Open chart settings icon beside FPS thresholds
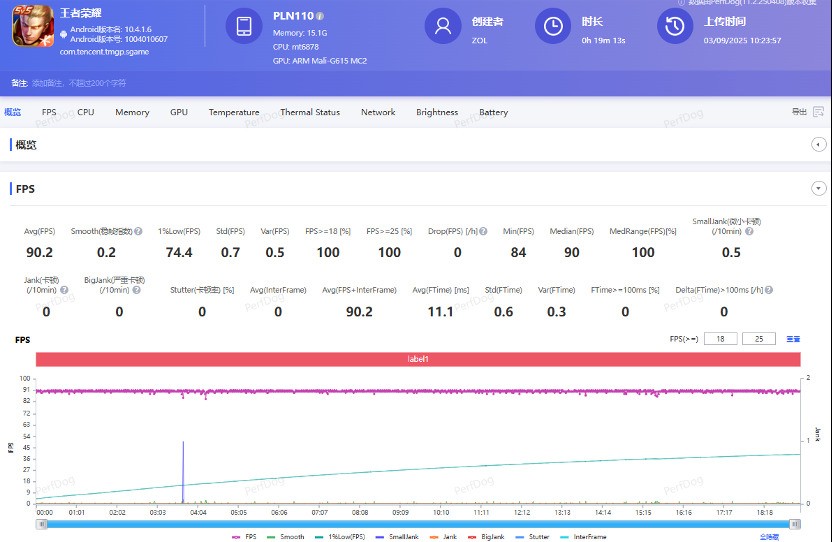Screen dimensions: 832x542 793,339
